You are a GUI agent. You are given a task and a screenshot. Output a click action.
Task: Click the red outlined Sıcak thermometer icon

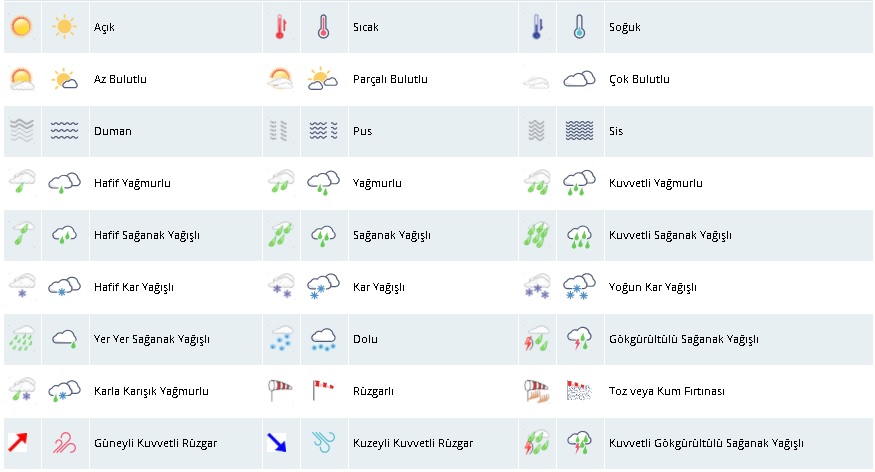[323, 27]
